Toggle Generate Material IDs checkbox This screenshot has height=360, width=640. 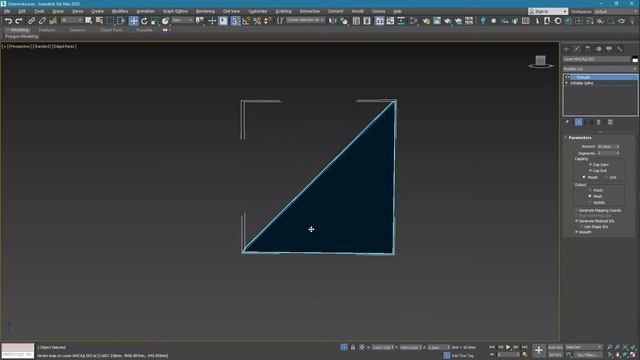(577, 221)
